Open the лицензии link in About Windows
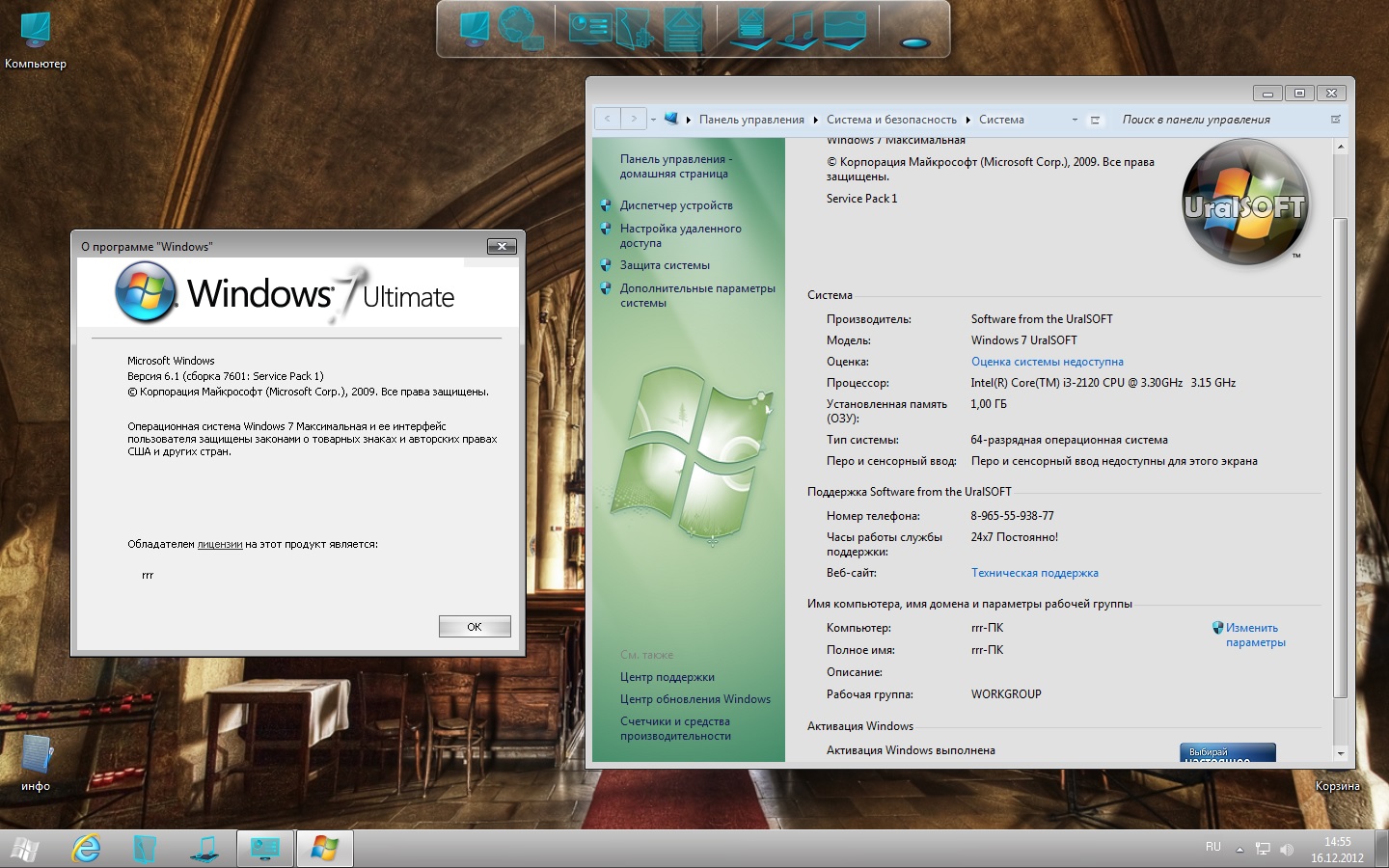 click(220, 544)
